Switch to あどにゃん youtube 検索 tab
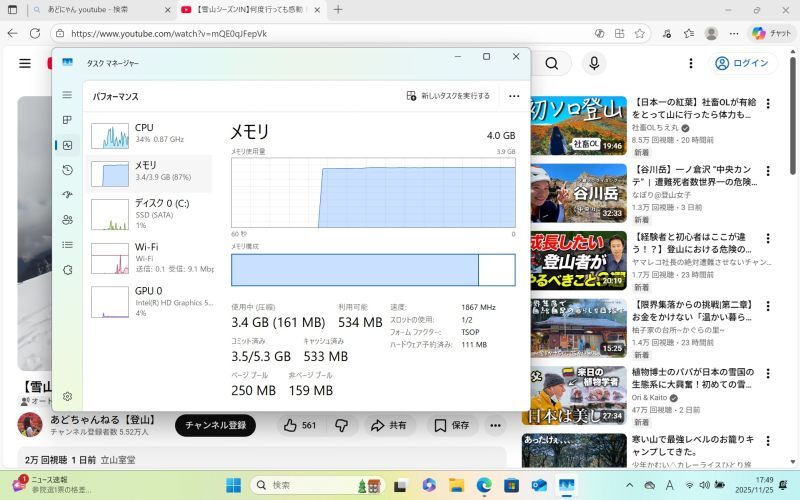 pos(101,10)
